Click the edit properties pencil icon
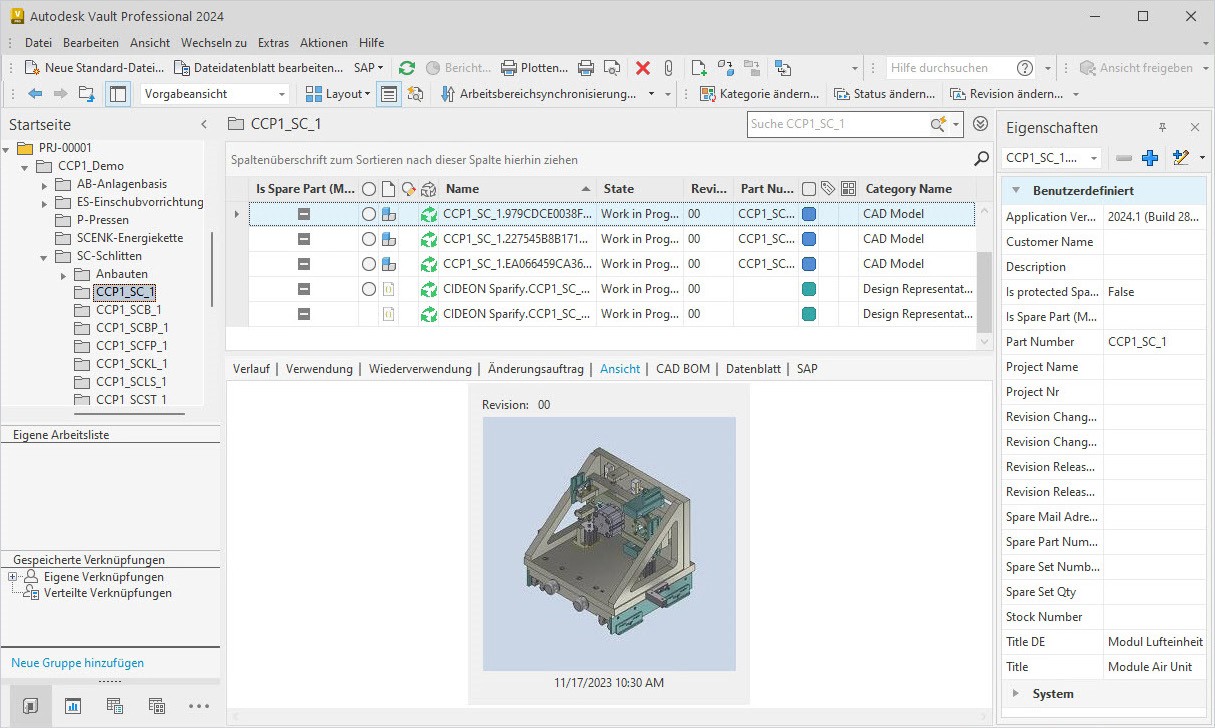 [x=1180, y=158]
